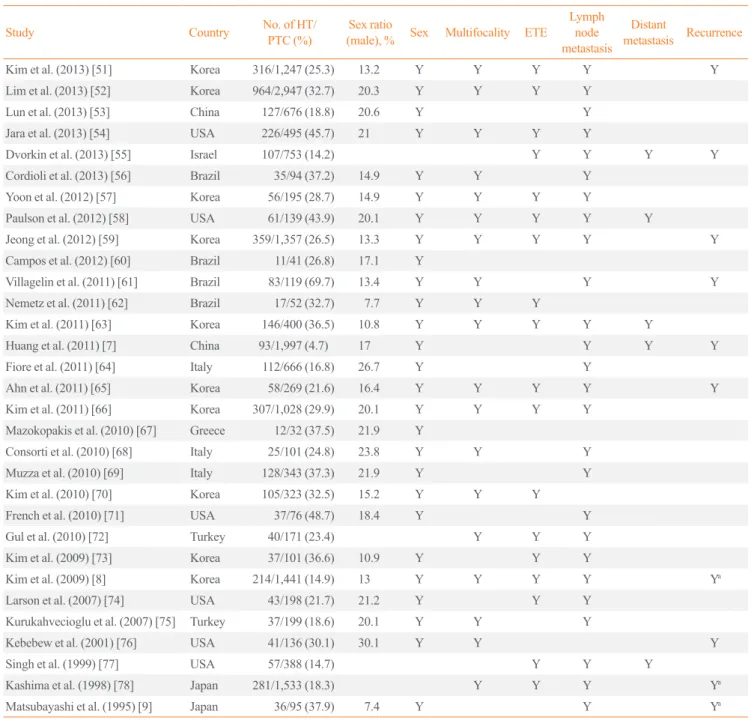
Task: Click the Recurrence column header
Action: click(x=714, y=33)
